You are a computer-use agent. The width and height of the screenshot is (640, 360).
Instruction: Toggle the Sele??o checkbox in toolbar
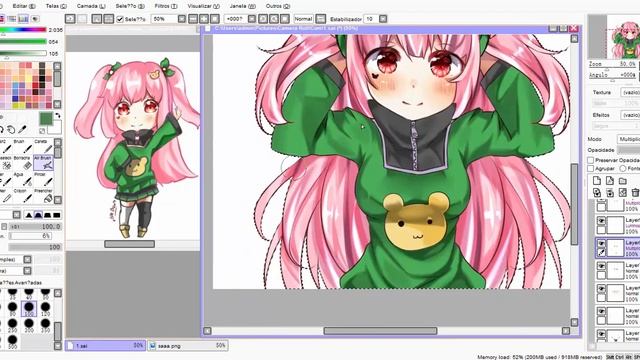pos(120,19)
